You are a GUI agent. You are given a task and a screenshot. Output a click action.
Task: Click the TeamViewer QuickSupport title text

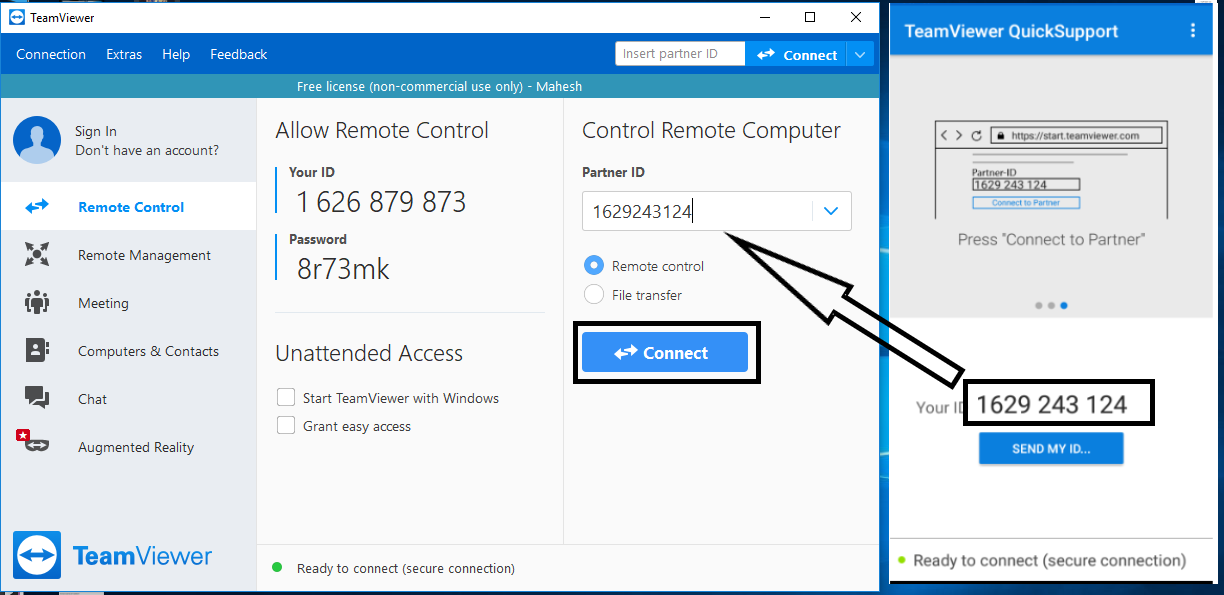click(1011, 31)
